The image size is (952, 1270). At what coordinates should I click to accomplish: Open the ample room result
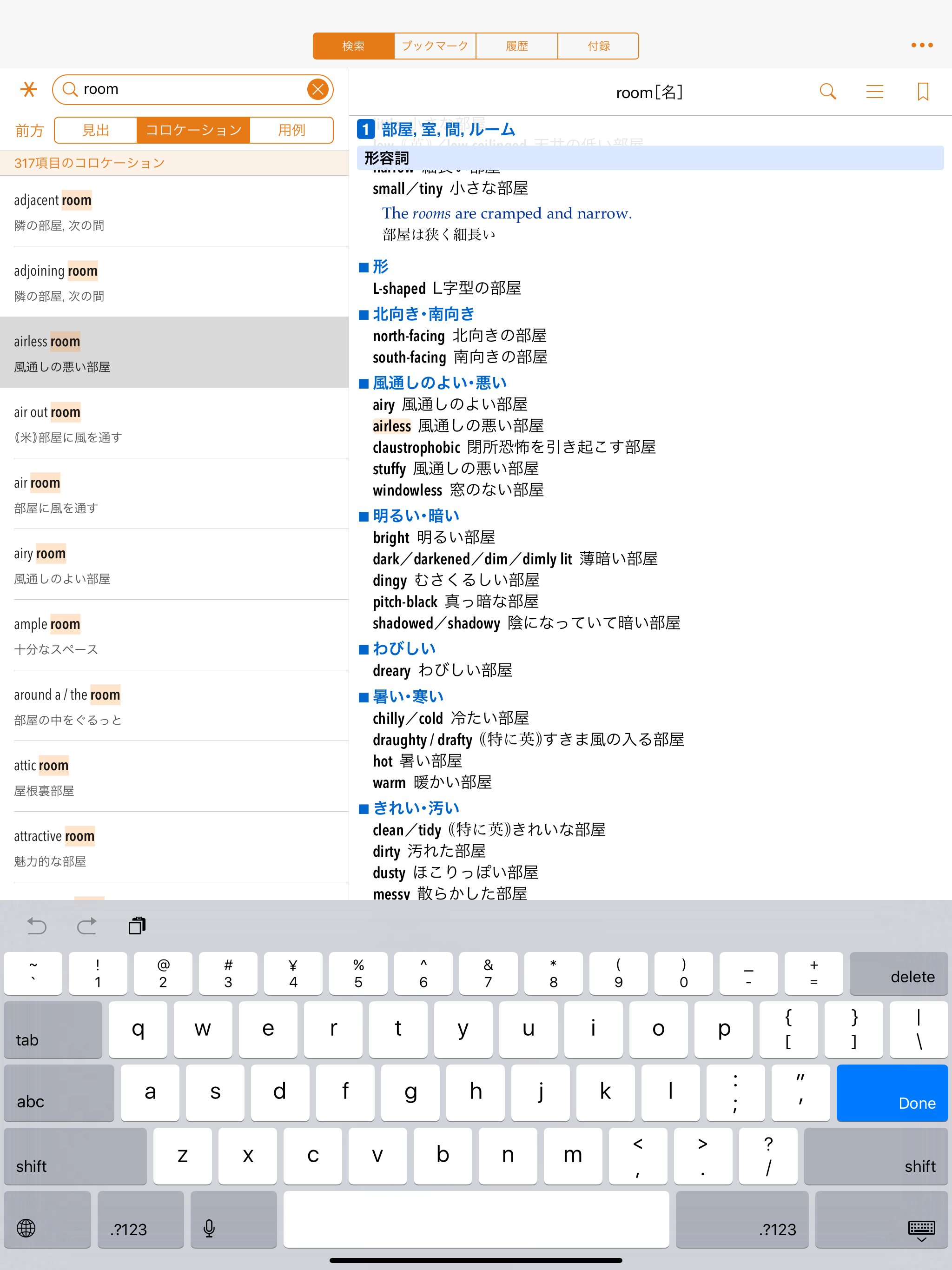[175, 635]
